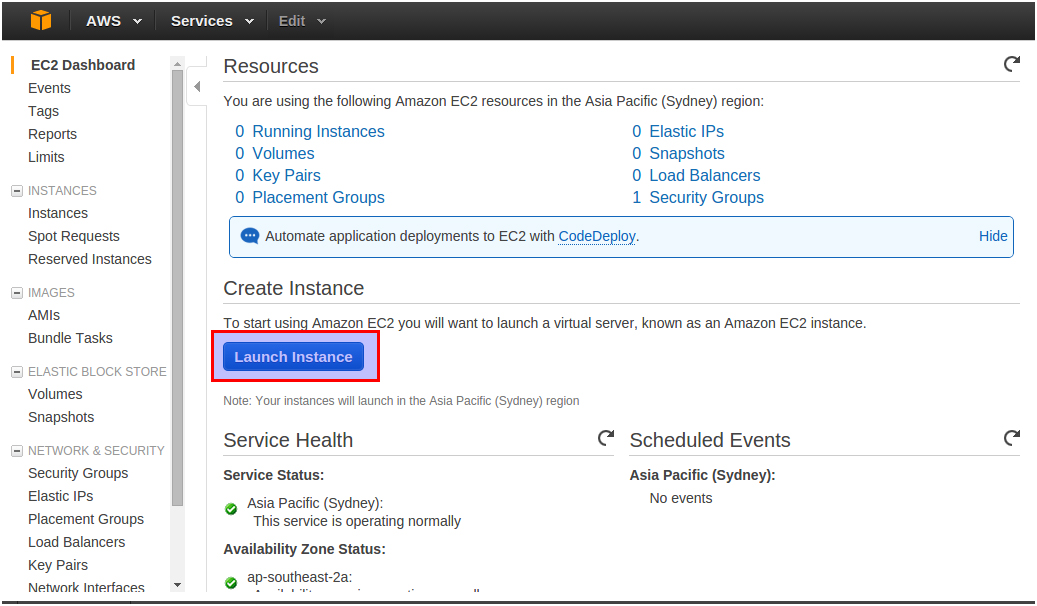Screen dimensions: 1037x606
Task: Refresh the Service Health panel
Action: click(606, 438)
